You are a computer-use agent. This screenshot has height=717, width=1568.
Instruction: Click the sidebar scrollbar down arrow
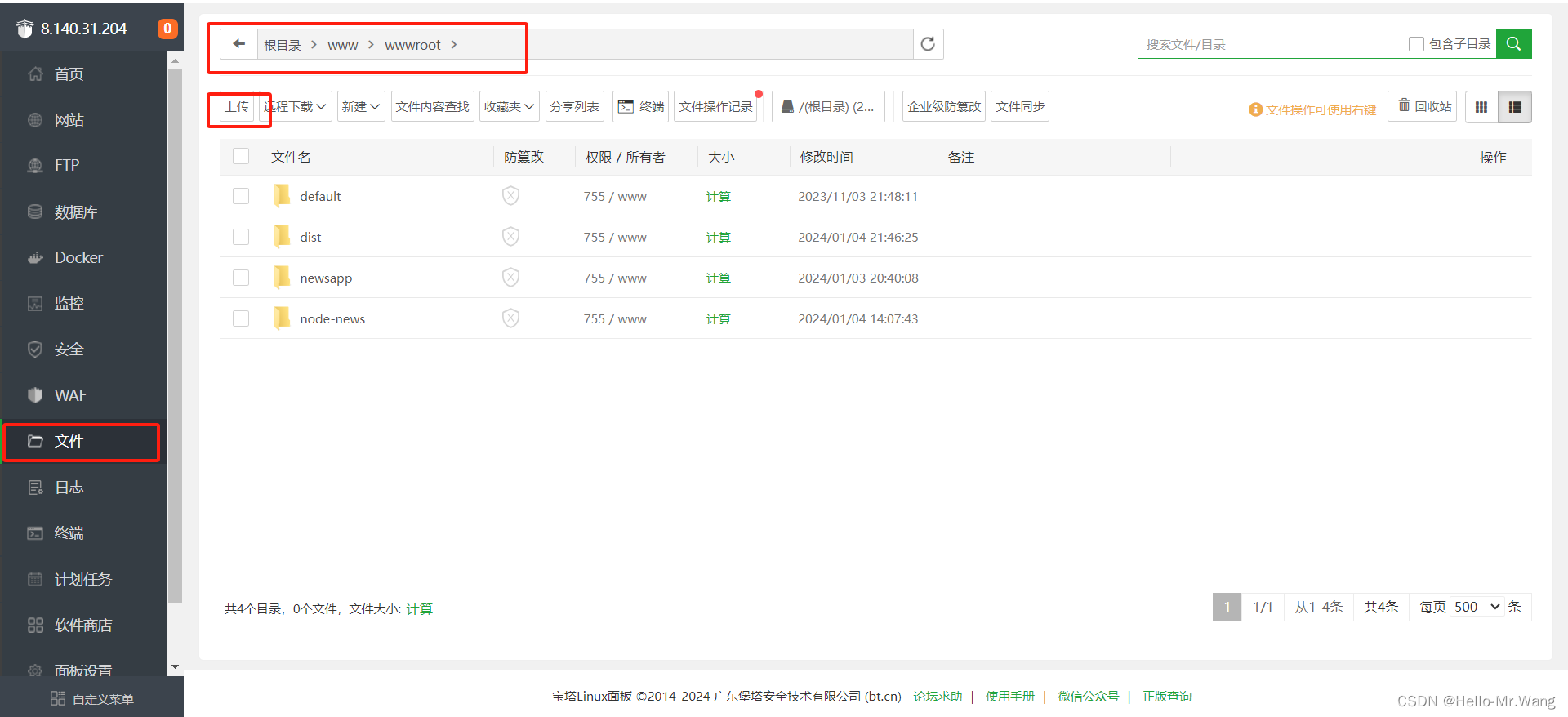(x=175, y=667)
